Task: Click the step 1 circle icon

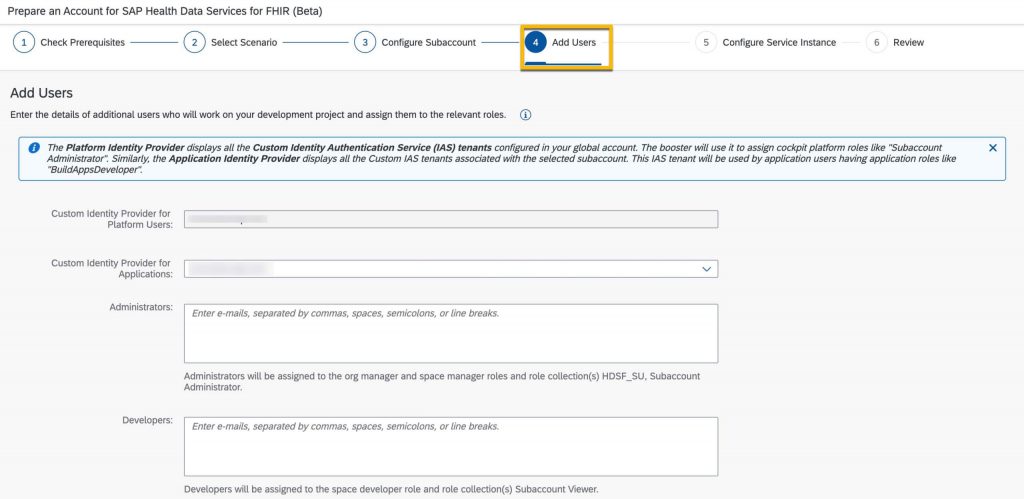Action: tap(24, 42)
